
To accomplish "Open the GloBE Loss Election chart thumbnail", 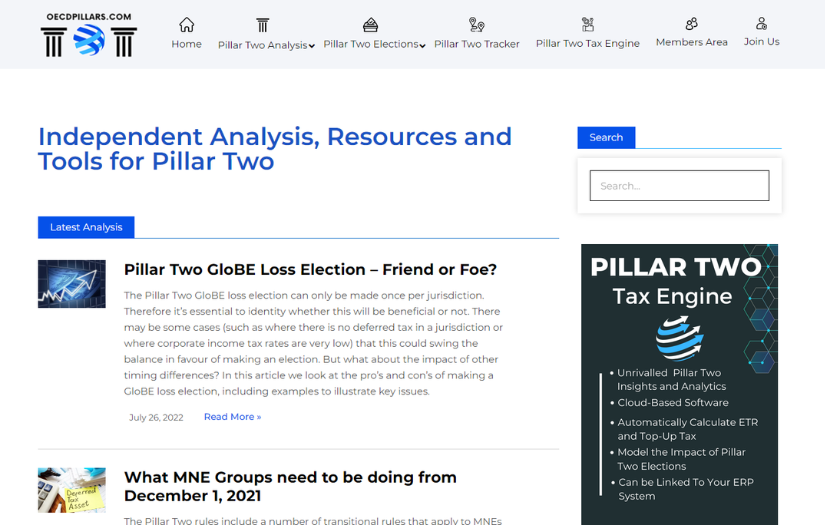I will tap(72, 284).
